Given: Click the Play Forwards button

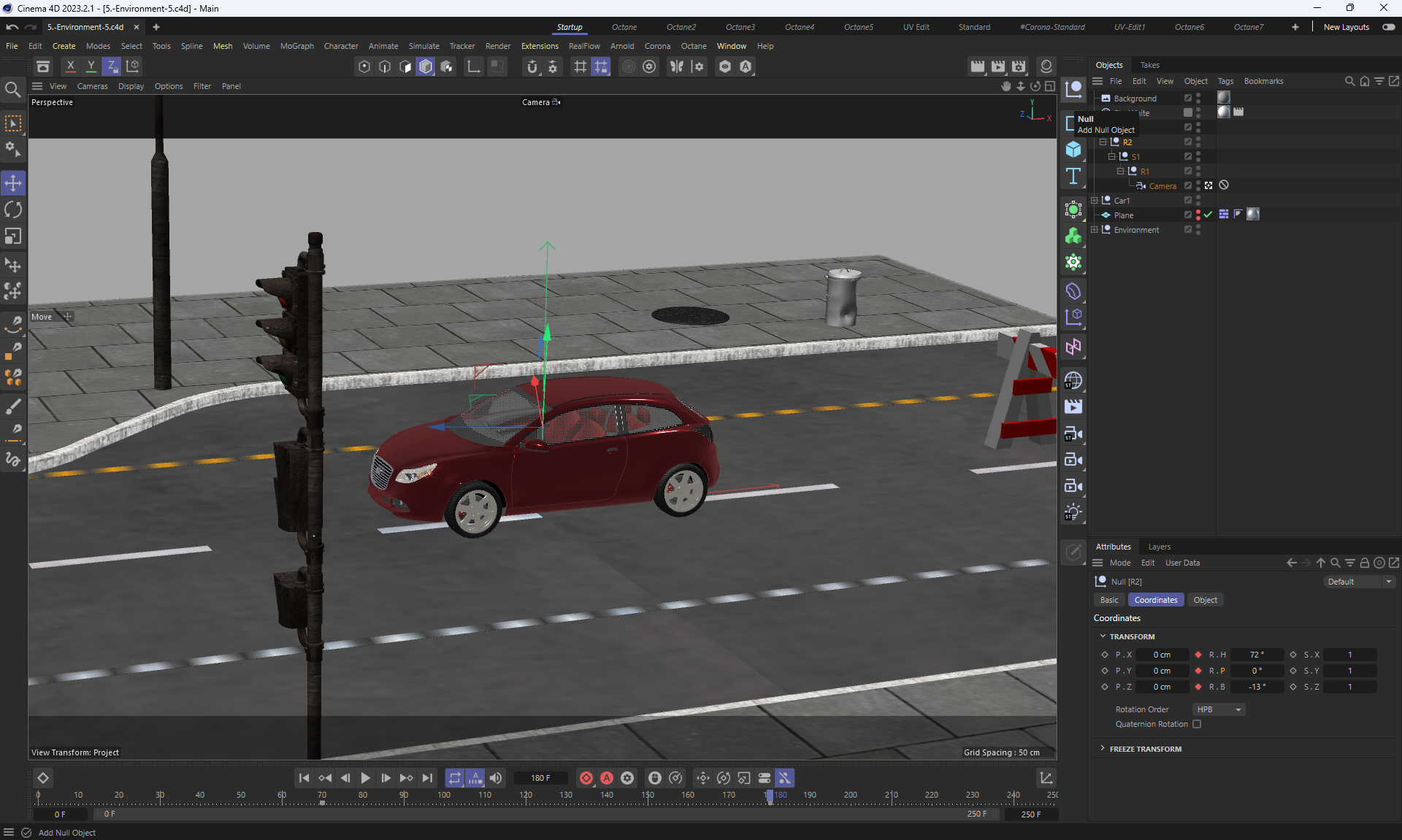Looking at the screenshot, I should point(365,778).
